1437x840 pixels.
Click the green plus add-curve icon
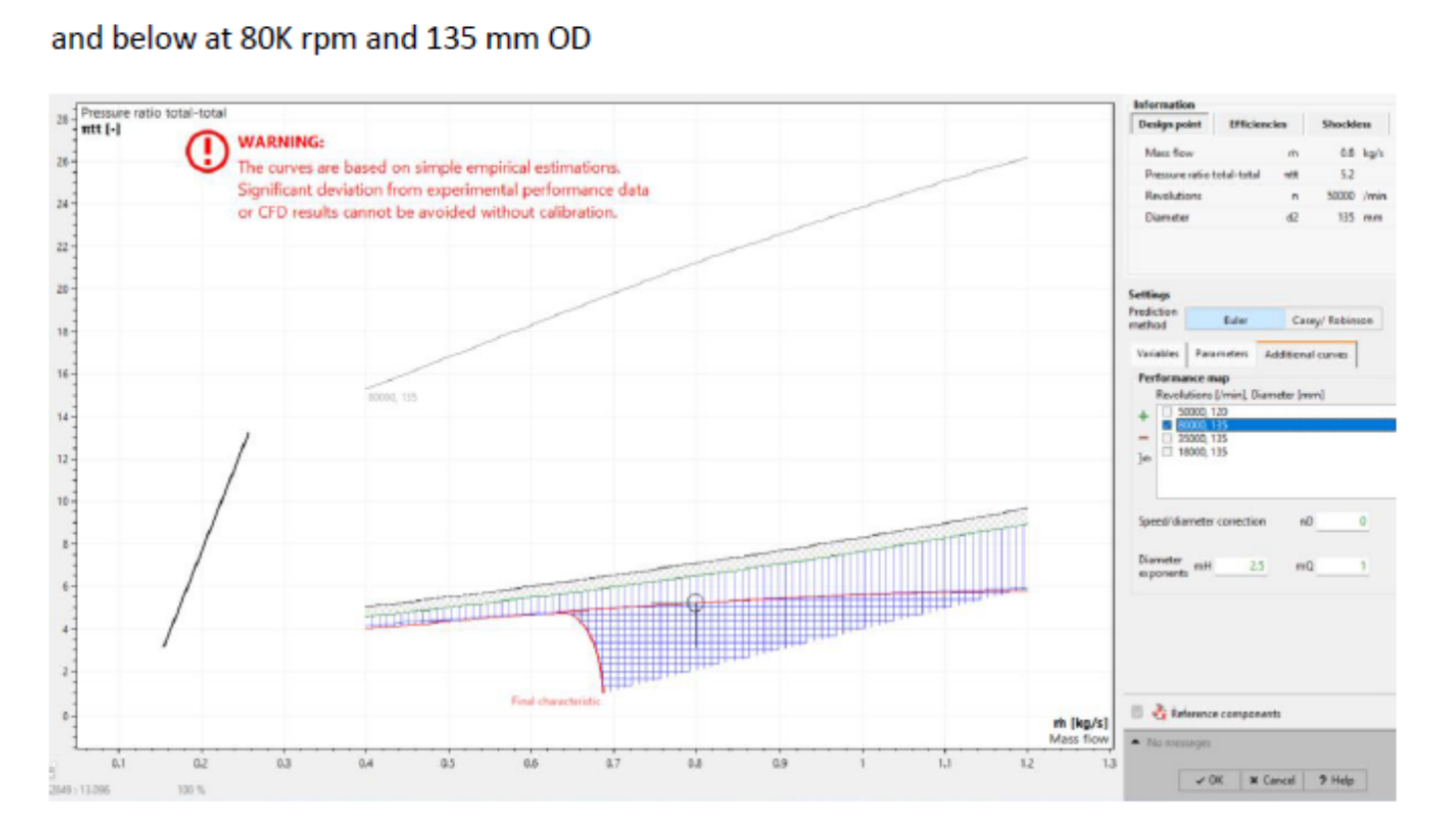(1144, 416)
